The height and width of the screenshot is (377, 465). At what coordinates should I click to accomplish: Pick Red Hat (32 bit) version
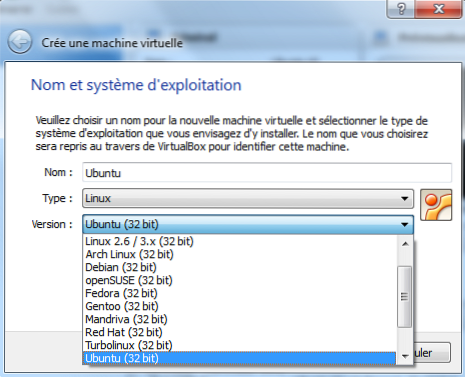coord(240,332)
